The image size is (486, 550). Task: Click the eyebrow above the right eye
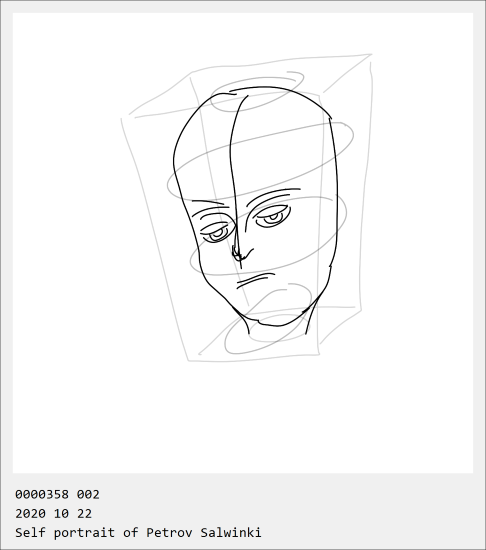[274, 196]
